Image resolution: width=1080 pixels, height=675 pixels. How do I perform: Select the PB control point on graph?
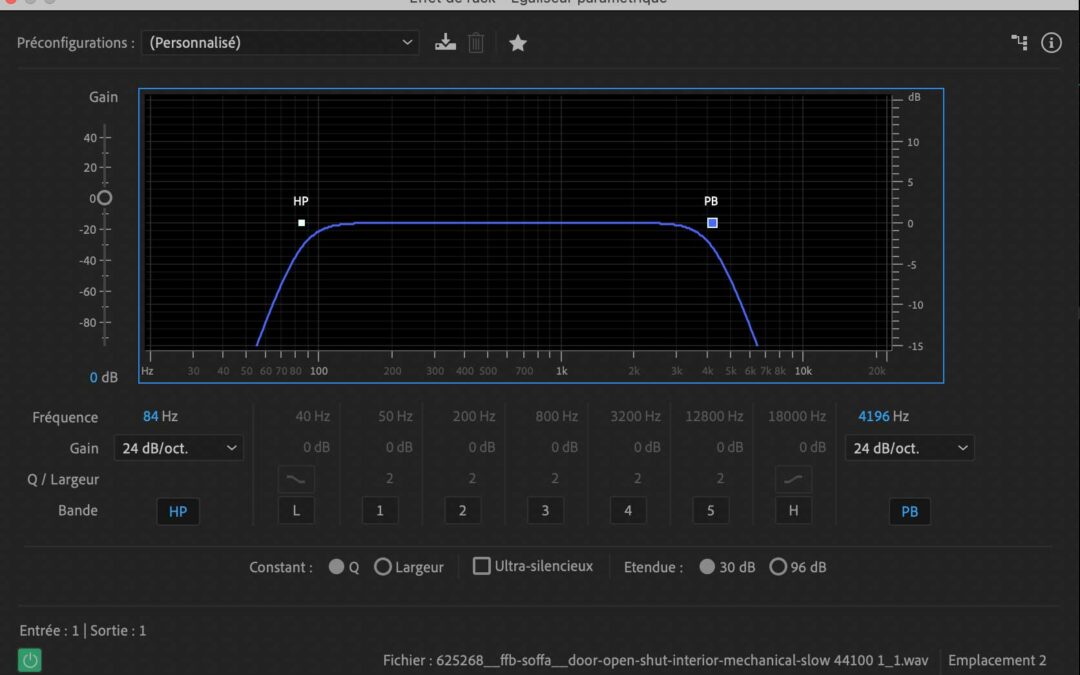coord(712,223)
